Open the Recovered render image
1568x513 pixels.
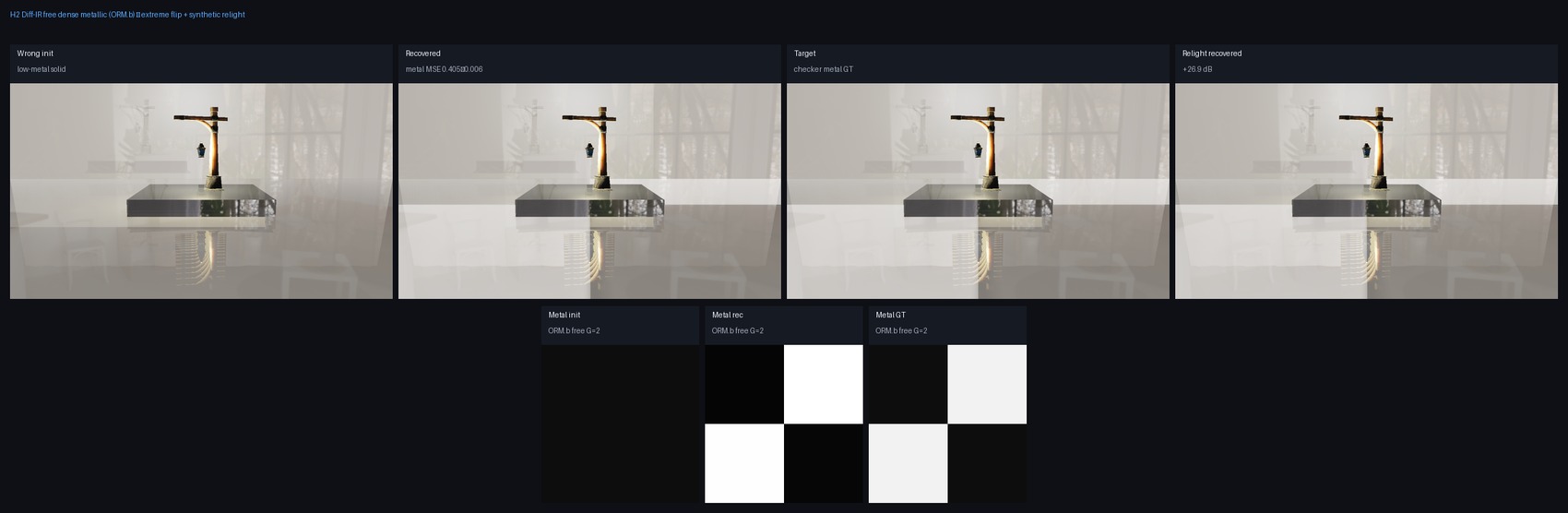pos(589,191)
